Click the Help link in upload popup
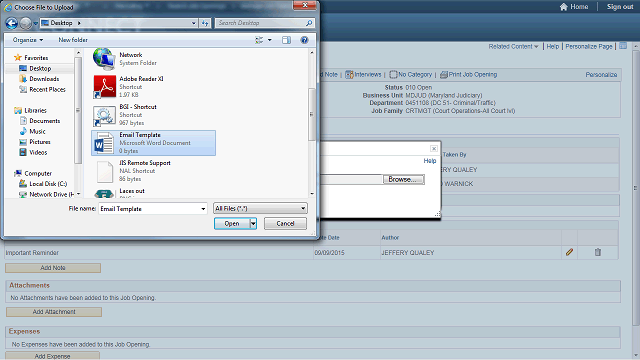 click(x=430, y=161)
